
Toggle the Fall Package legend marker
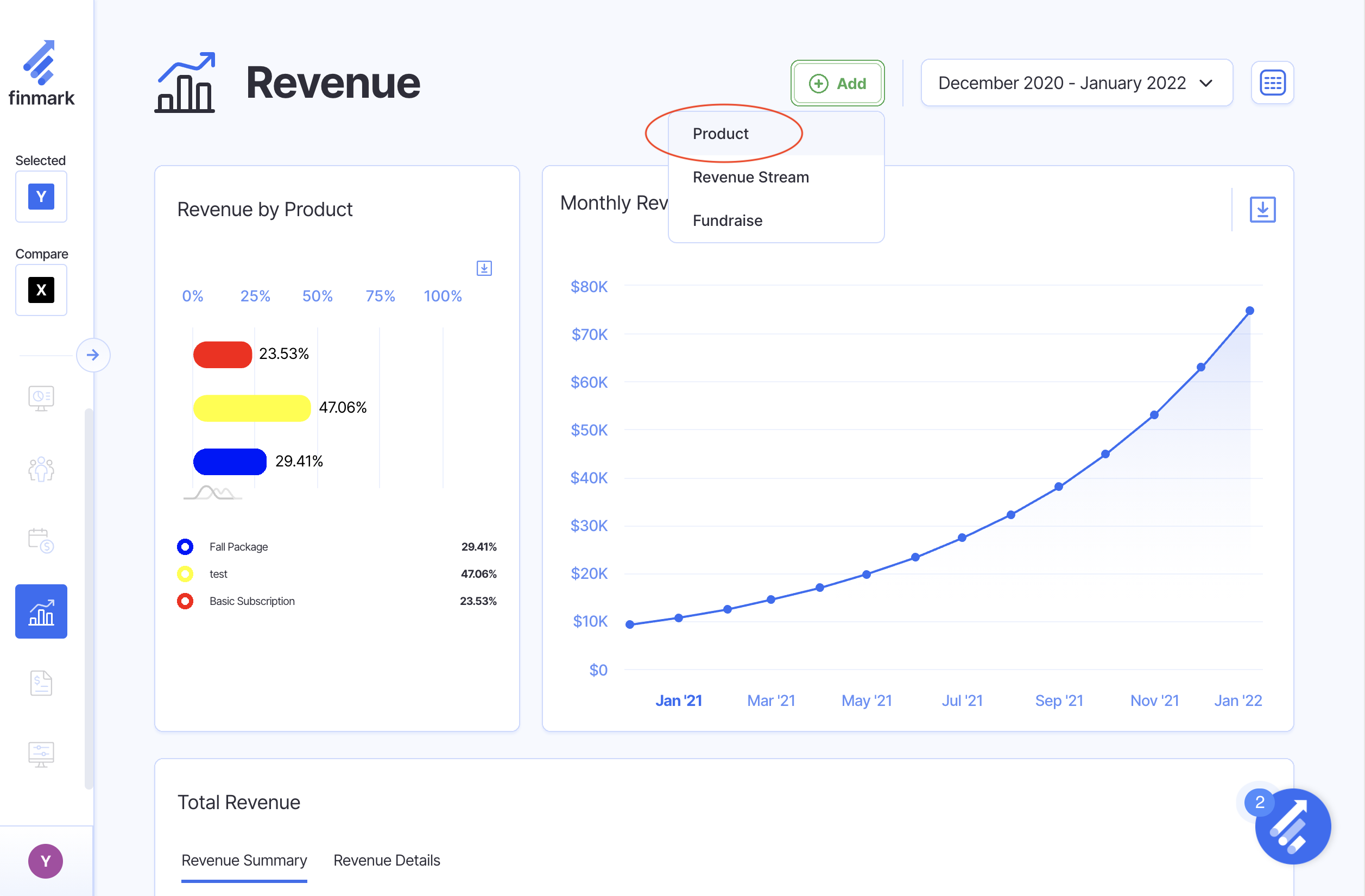point(185,547)
